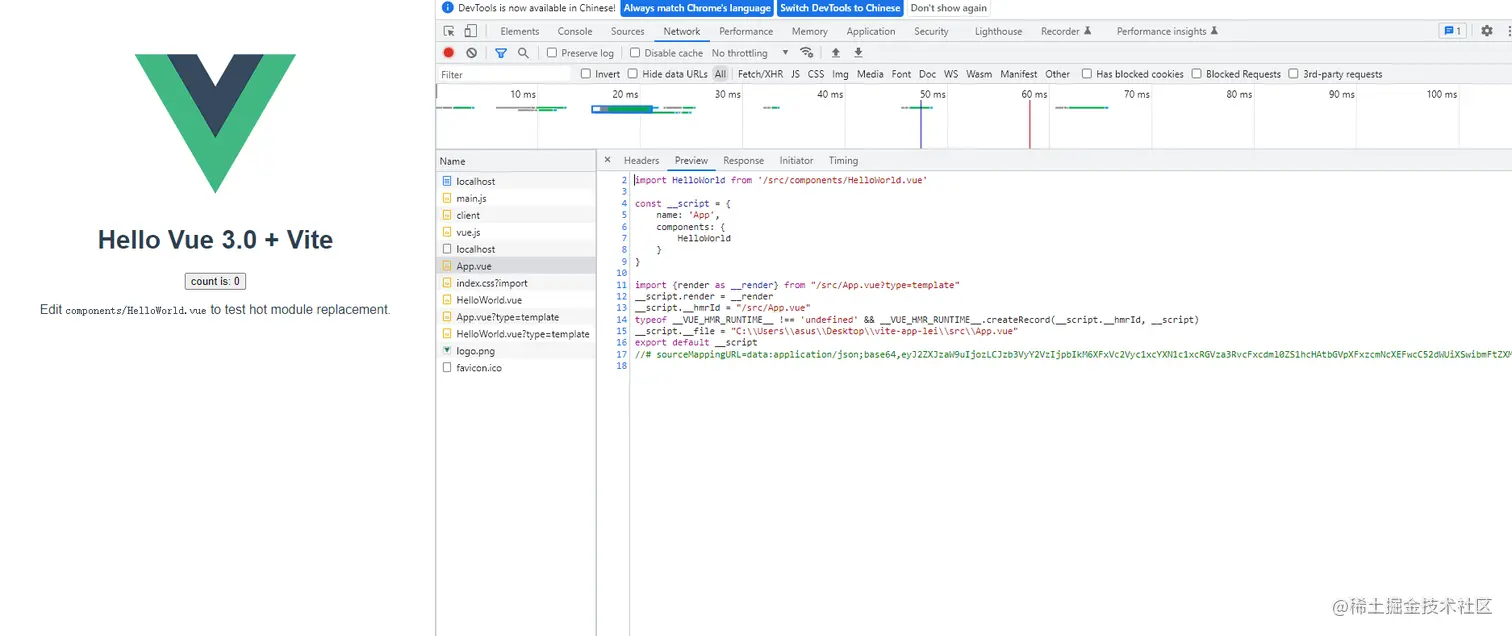
Task: Clear the network log
Action: pyautogui.click(x=471, y=53)
